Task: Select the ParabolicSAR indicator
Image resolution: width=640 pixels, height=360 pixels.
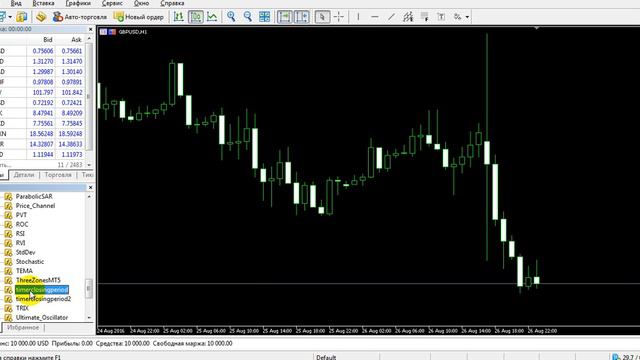Action: tap(34, 196)
